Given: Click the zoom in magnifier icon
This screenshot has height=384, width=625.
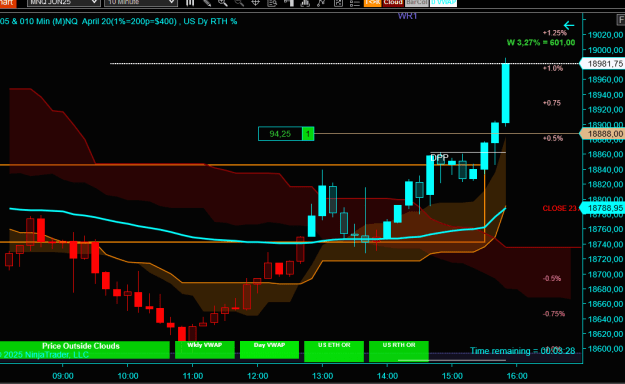Looking at the screenshot, I should point(223,2).
